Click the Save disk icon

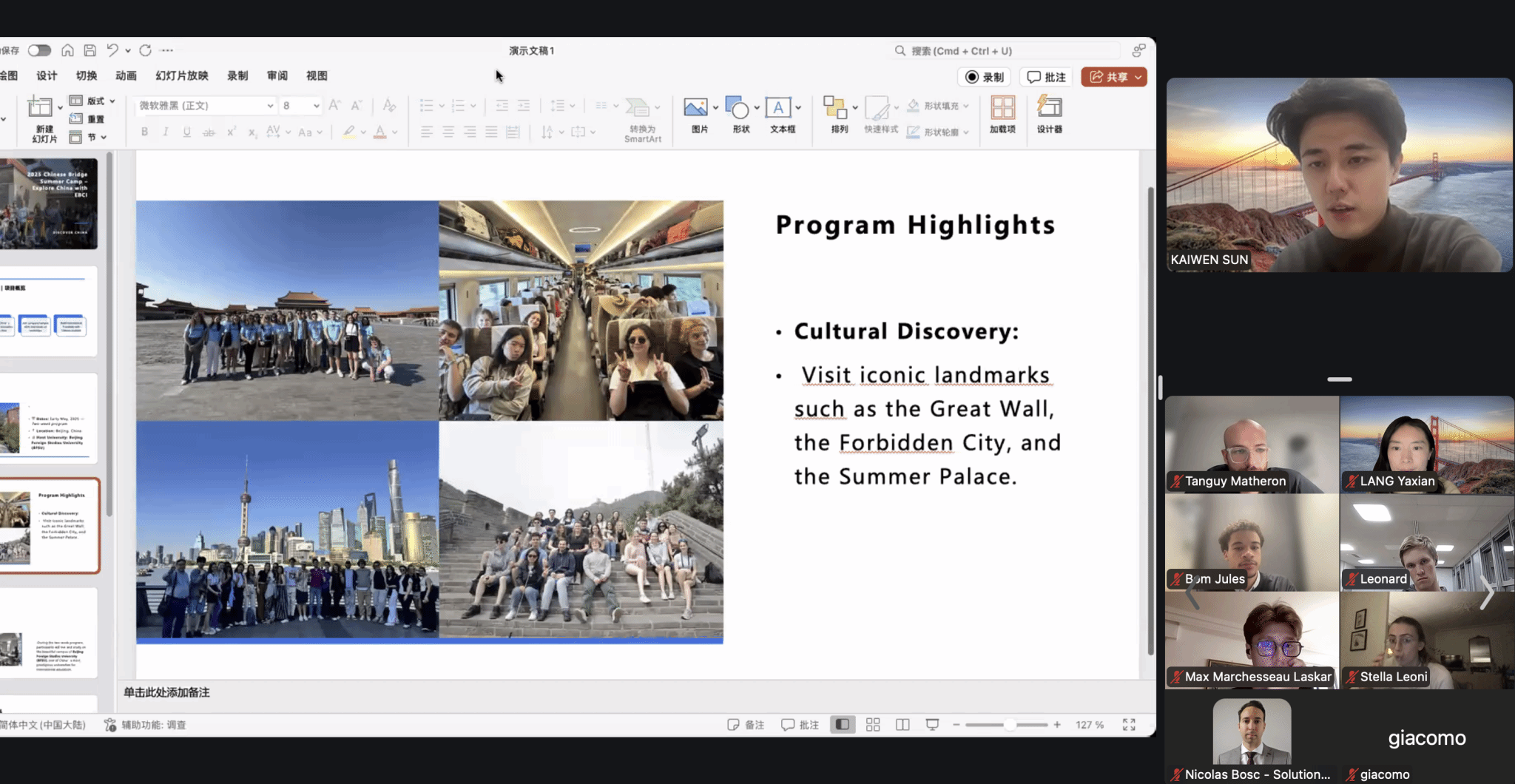(x=90, y=50)
